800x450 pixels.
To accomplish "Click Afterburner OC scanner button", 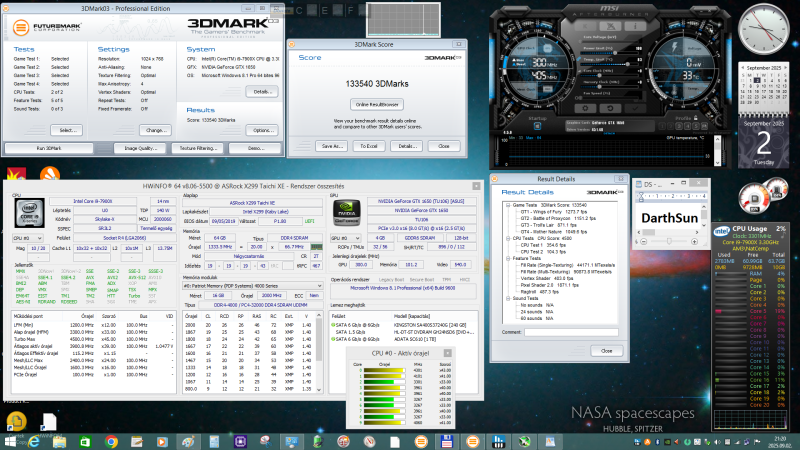I will click(x=610, y=26).
